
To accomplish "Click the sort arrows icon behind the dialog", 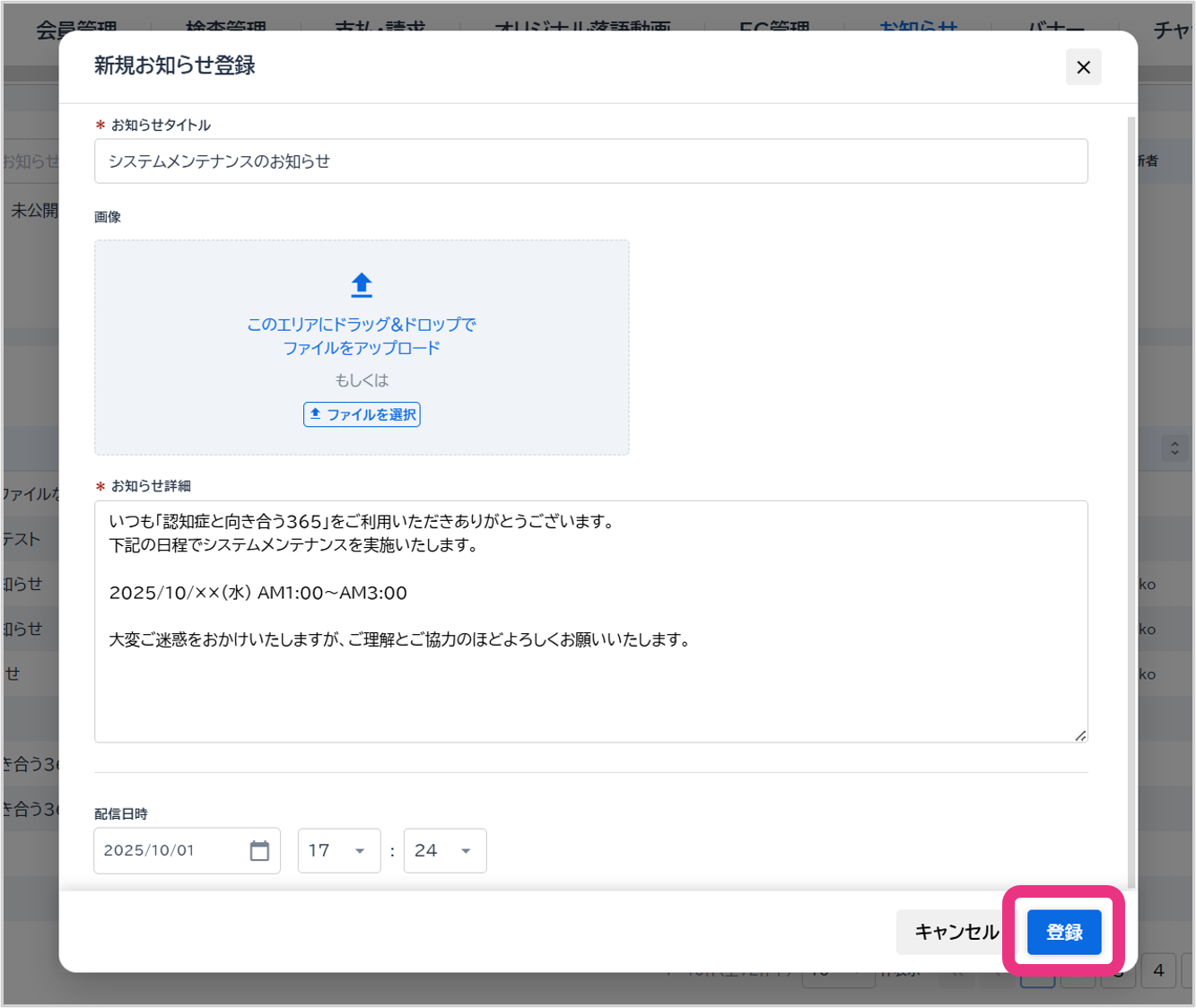I will pos(1174,448).
